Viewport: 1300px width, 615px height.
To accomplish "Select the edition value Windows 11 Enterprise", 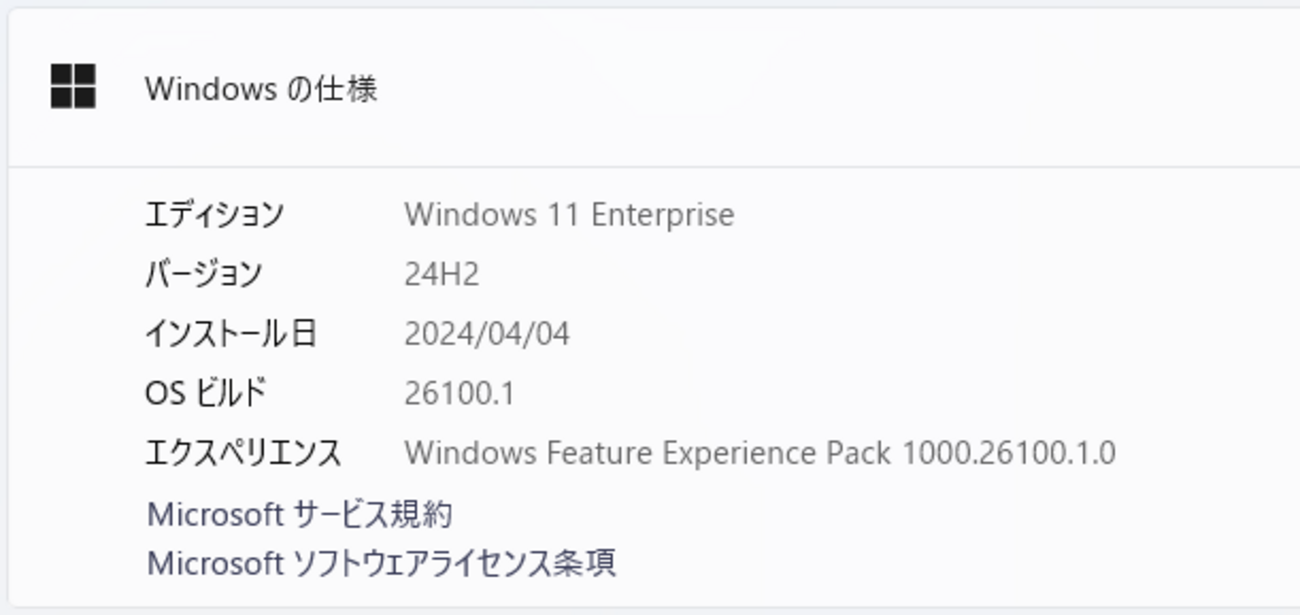I will (568, 214).
